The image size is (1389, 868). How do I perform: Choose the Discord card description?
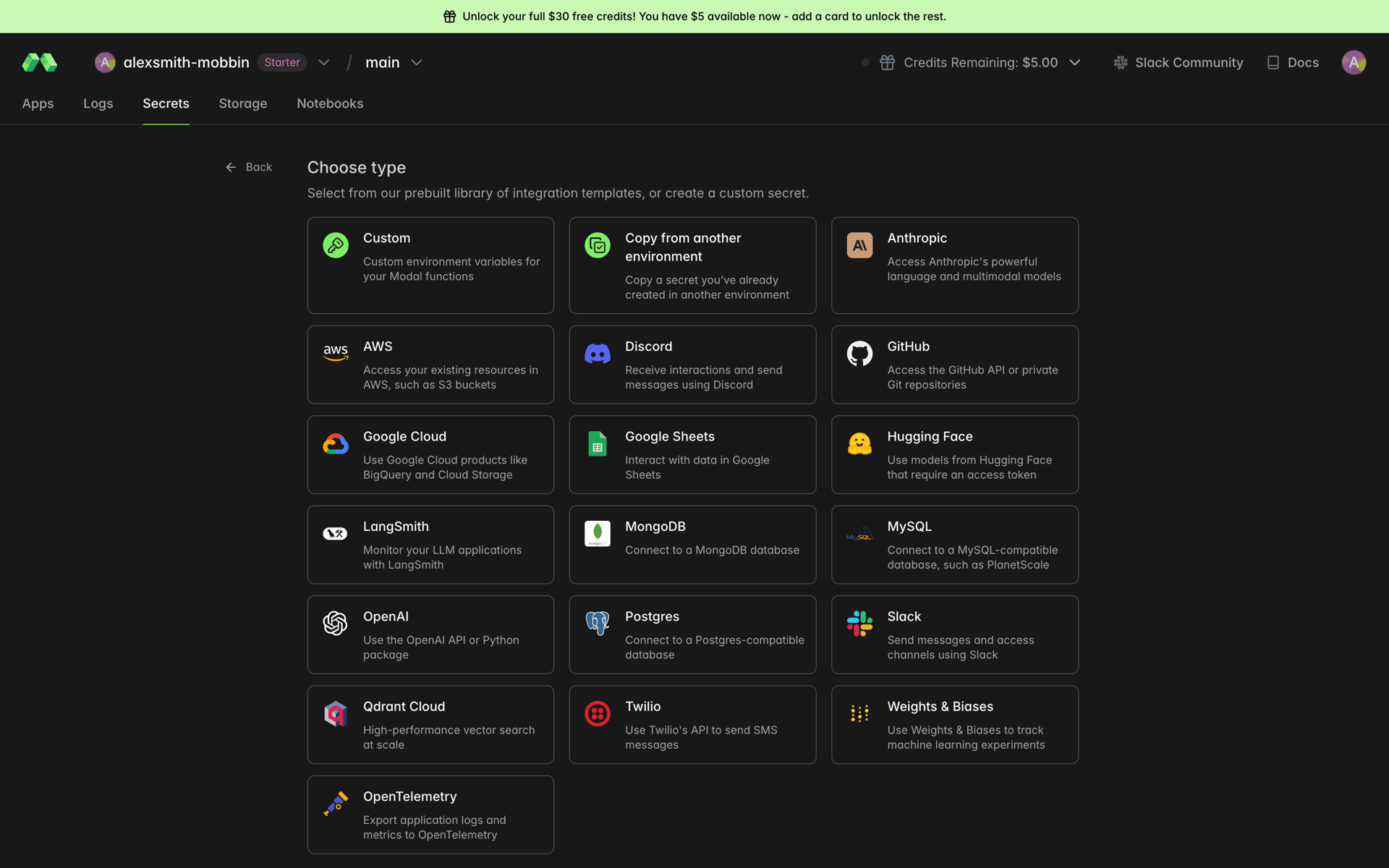(703, 378)
